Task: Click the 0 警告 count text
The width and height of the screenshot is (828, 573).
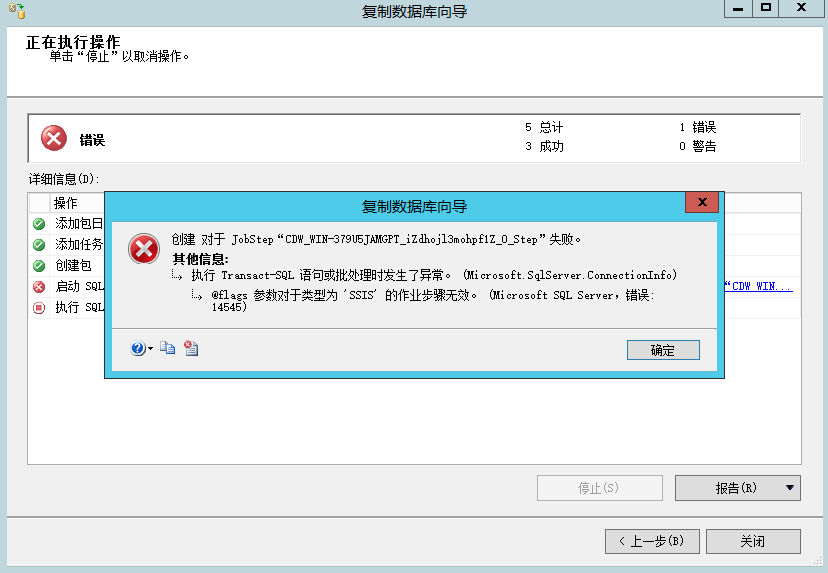Action: click(x=698, y=146)
